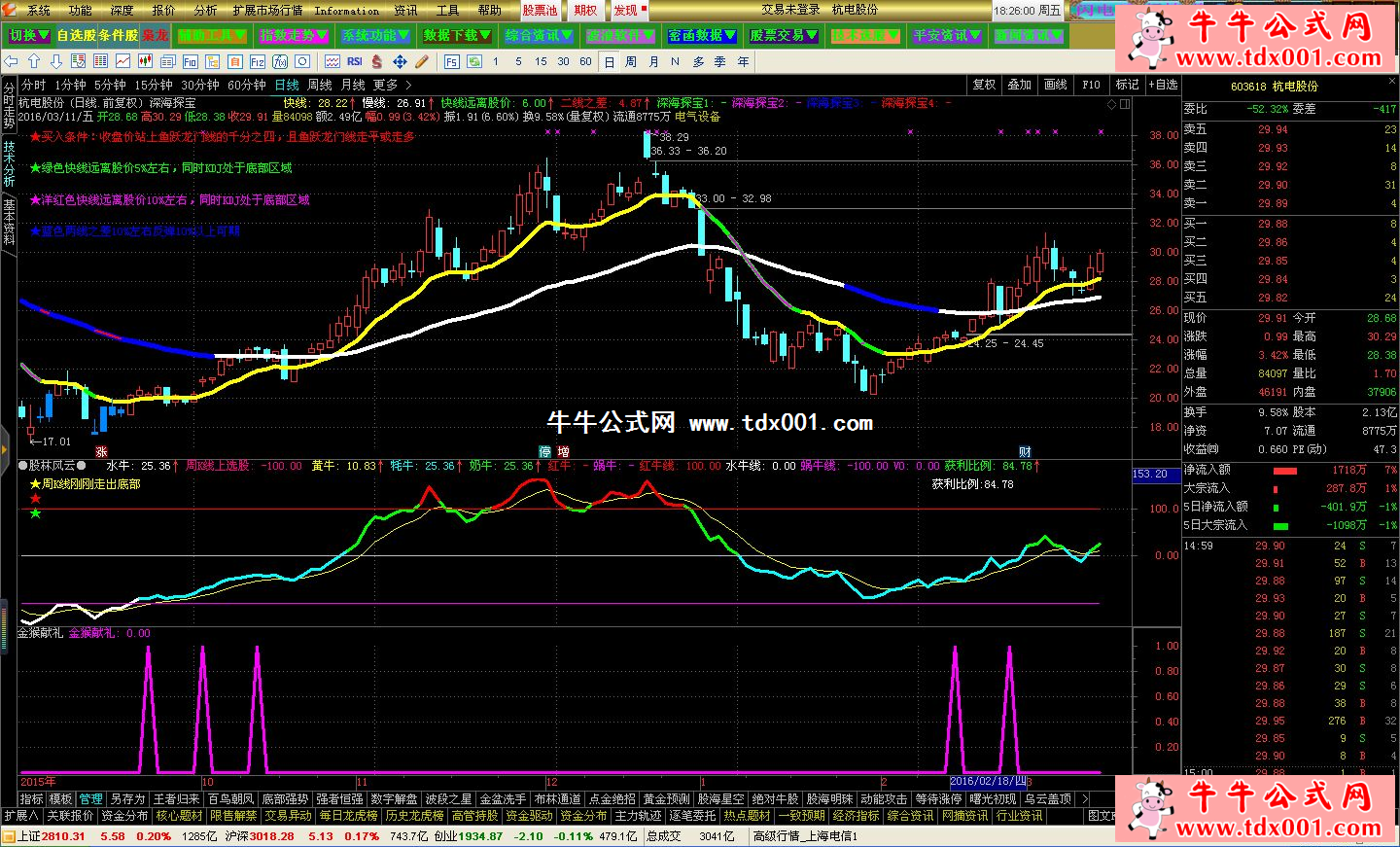Expand the 切换 dropdown menu
The height and width of the screenshot is (847, 1400).
click(28, 36)
